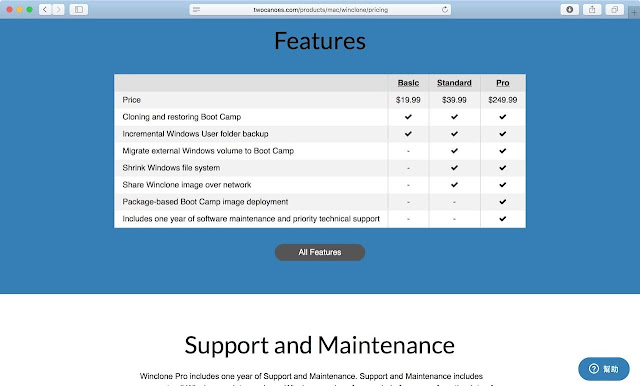
Task: Click the Basic price $19.99
Action: click(x=408, y=100)
